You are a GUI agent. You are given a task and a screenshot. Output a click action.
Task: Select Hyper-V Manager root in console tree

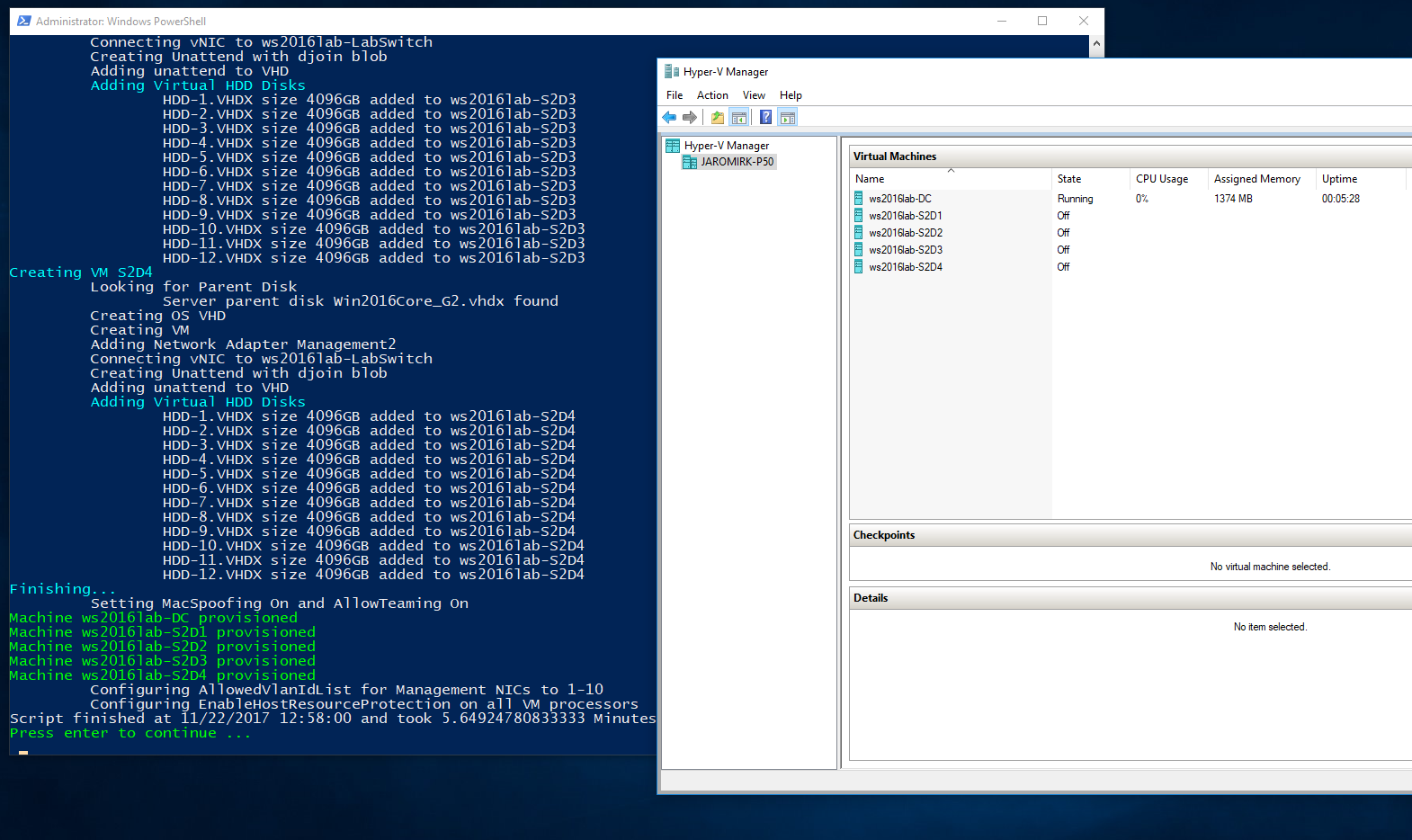[x=727, y=146]
